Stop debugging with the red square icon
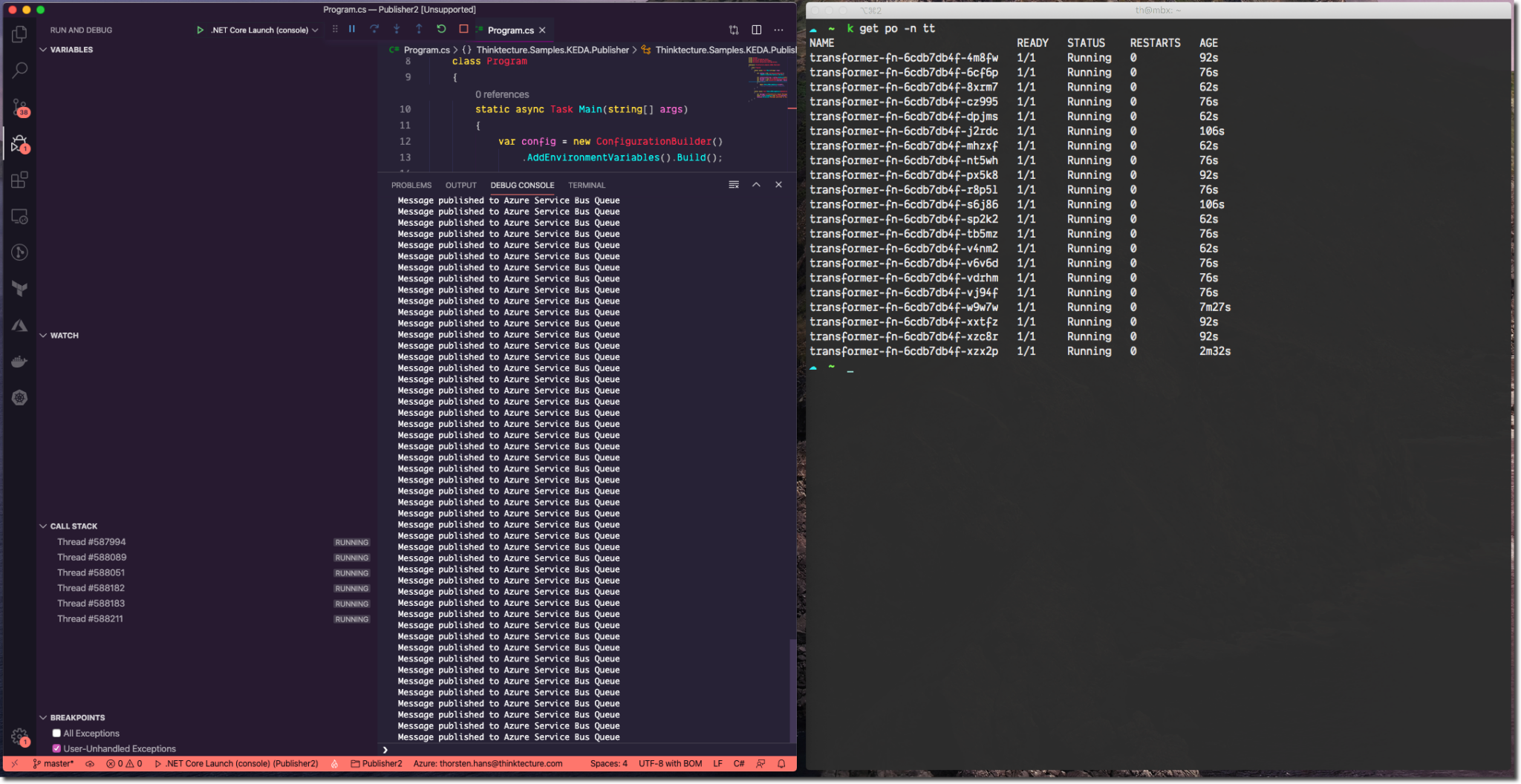The height and width of the screenshot is (784, 1521). point(463,29)
